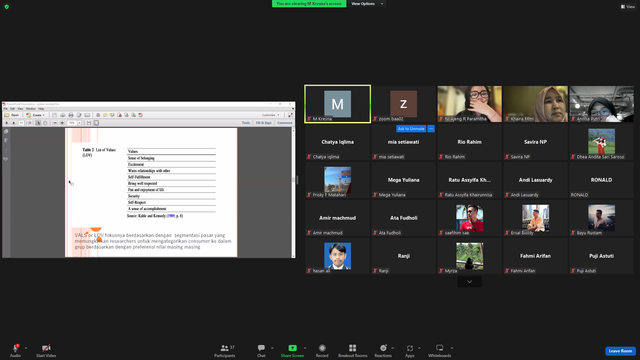Open the Window menu in Acrobat
This screenshot has height=360, width=640.
point(31,109)
